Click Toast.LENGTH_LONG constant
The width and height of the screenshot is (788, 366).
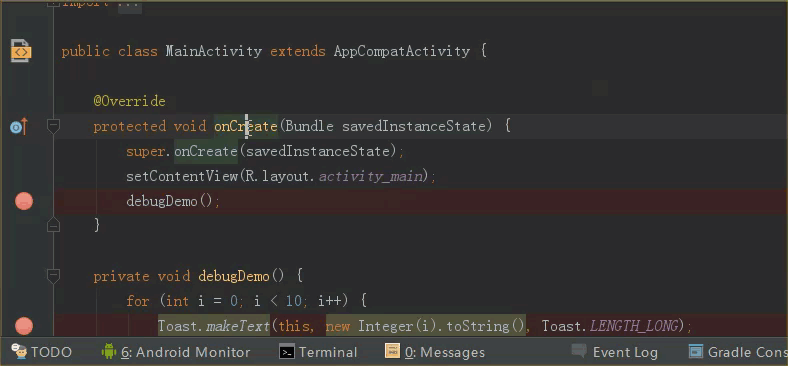633,326
